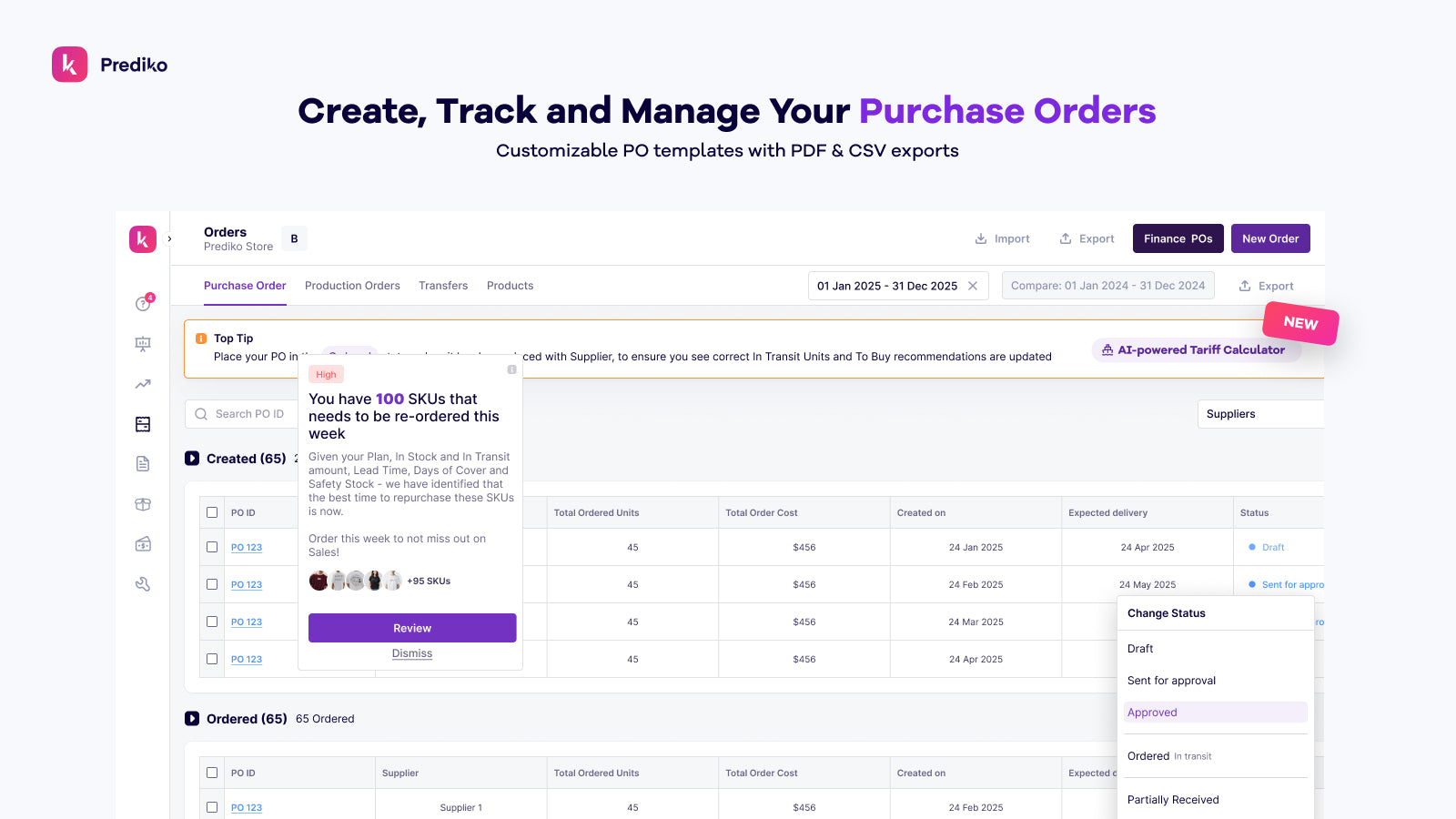Image resolution: width=1456 pixels, height=819 pixels.
Task: Open the Compare date range picker
Action: click(x=1107, y=286)
